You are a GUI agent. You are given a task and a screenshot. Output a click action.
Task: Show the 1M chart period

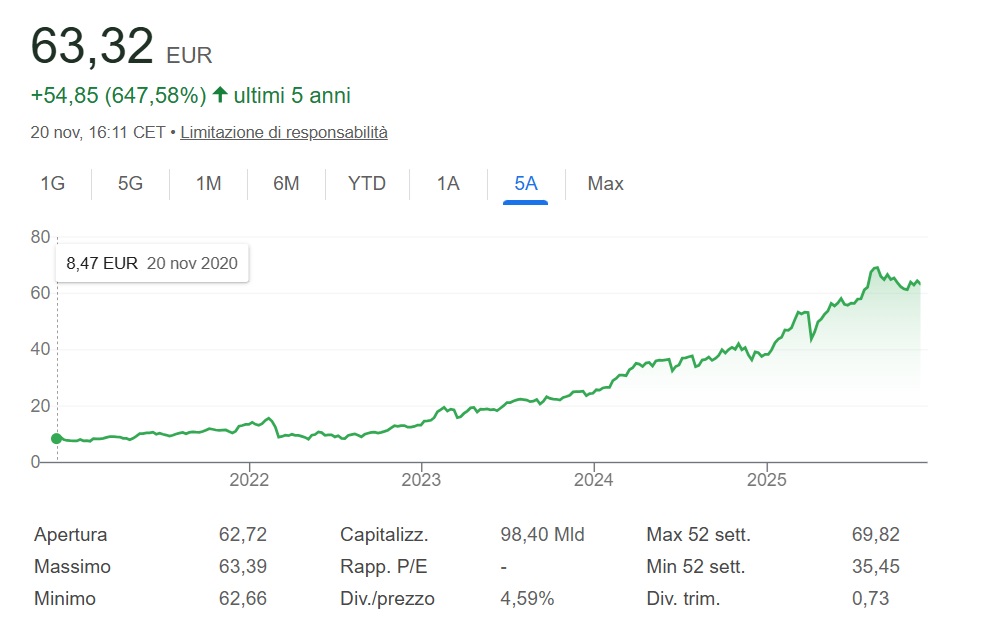coord(208,184)
